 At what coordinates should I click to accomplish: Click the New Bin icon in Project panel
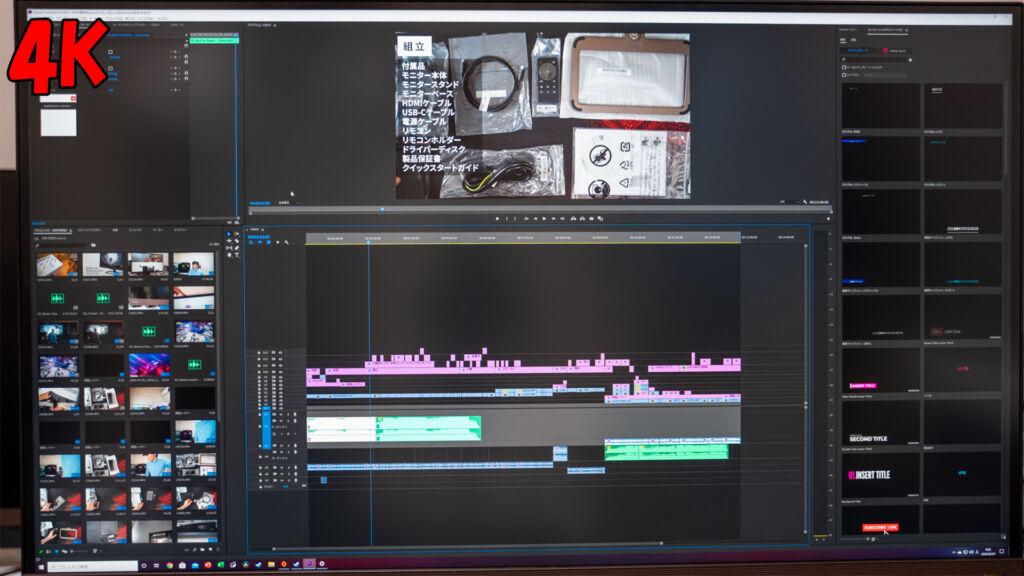202,550
